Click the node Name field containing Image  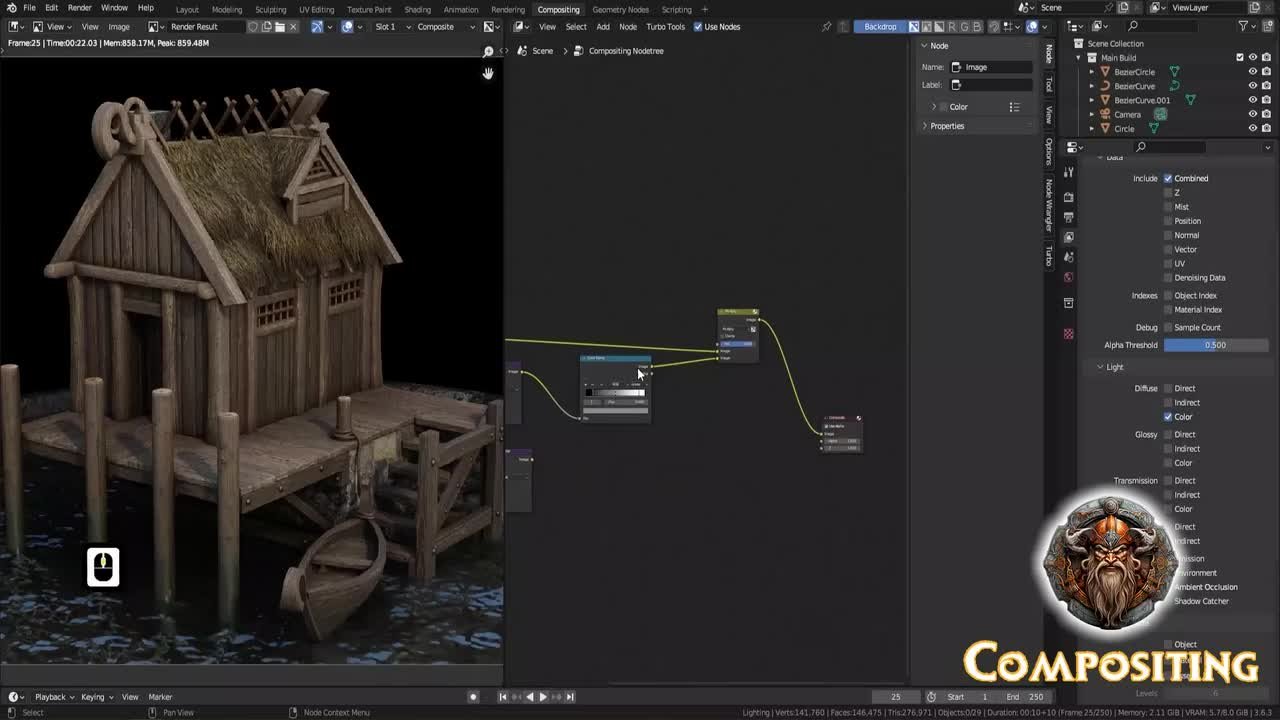point(991,67)
